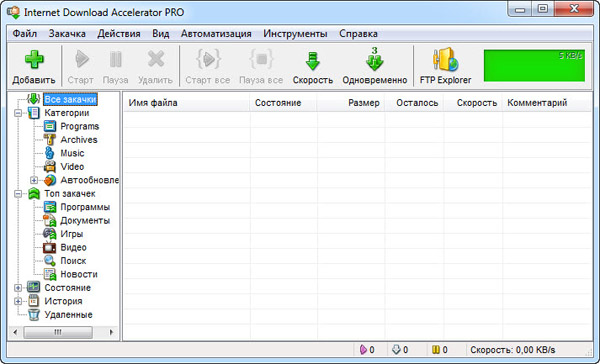Click the Пауза все toolbar icon

[261, 59]
